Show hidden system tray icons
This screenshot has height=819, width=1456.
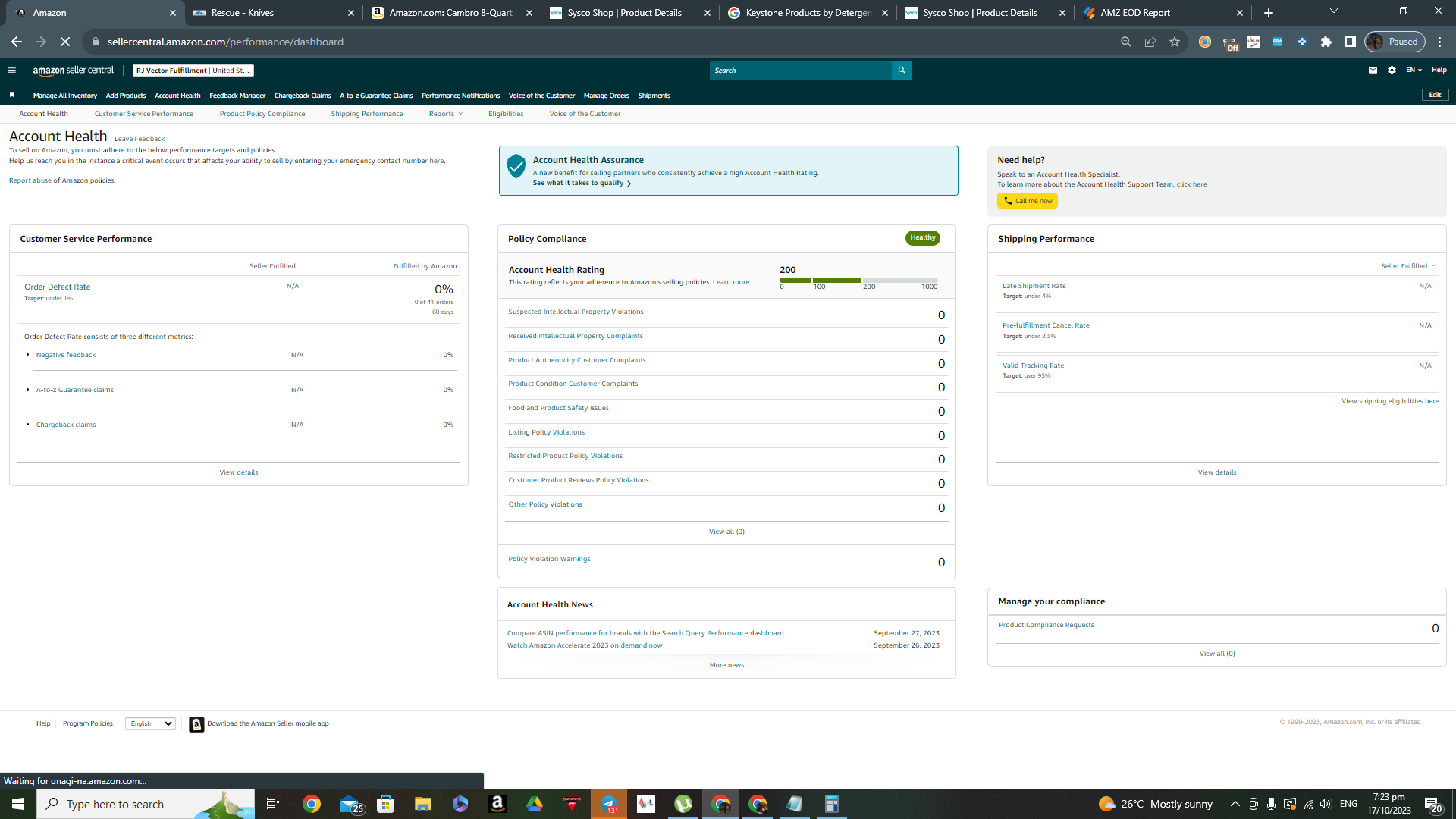[1235, 804]
